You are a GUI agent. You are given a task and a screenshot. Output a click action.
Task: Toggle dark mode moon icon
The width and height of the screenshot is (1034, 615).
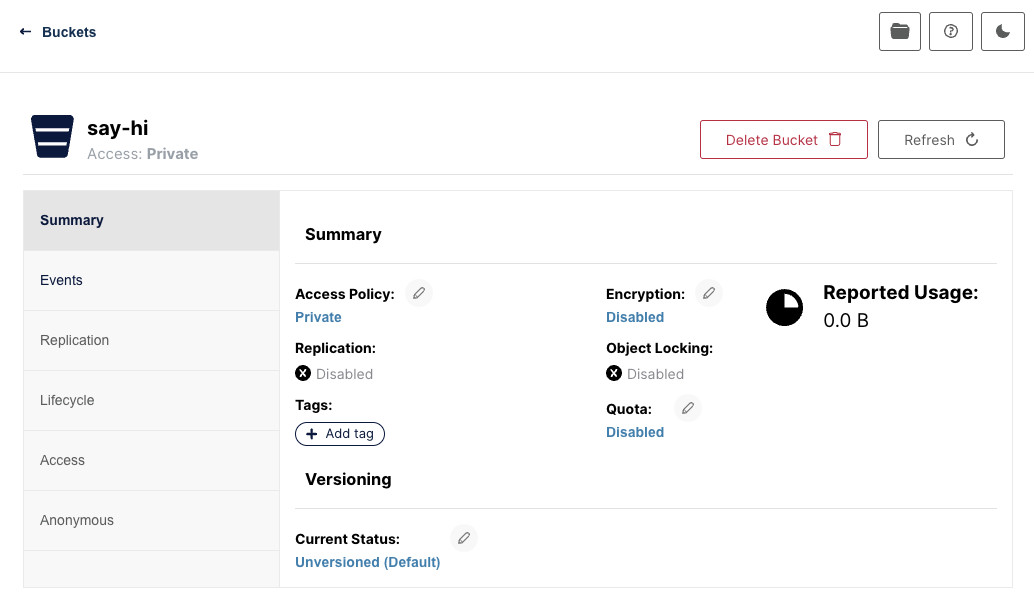(x=1003, y=32)
